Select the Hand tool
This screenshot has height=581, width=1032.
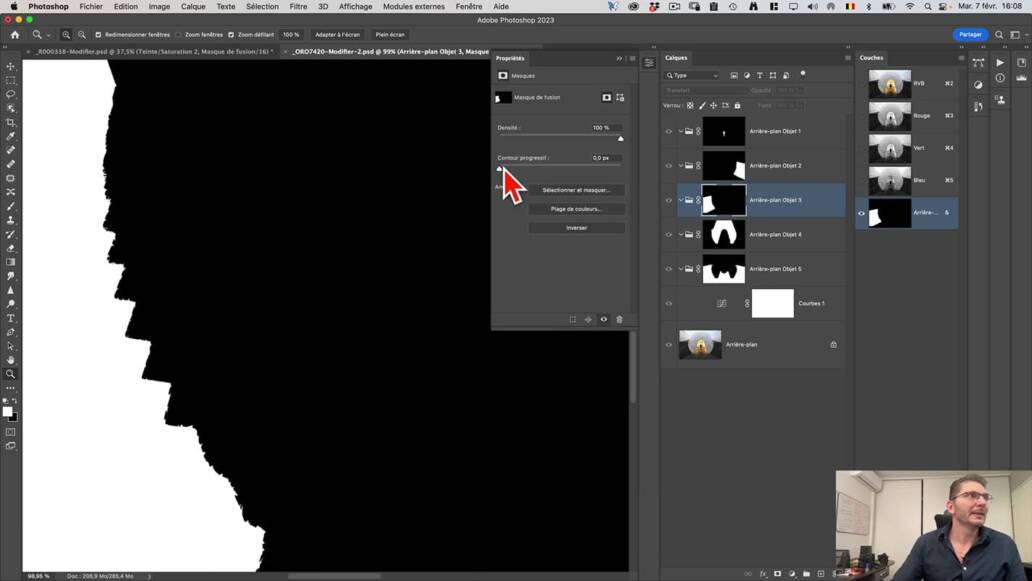[x=11, y=360]
